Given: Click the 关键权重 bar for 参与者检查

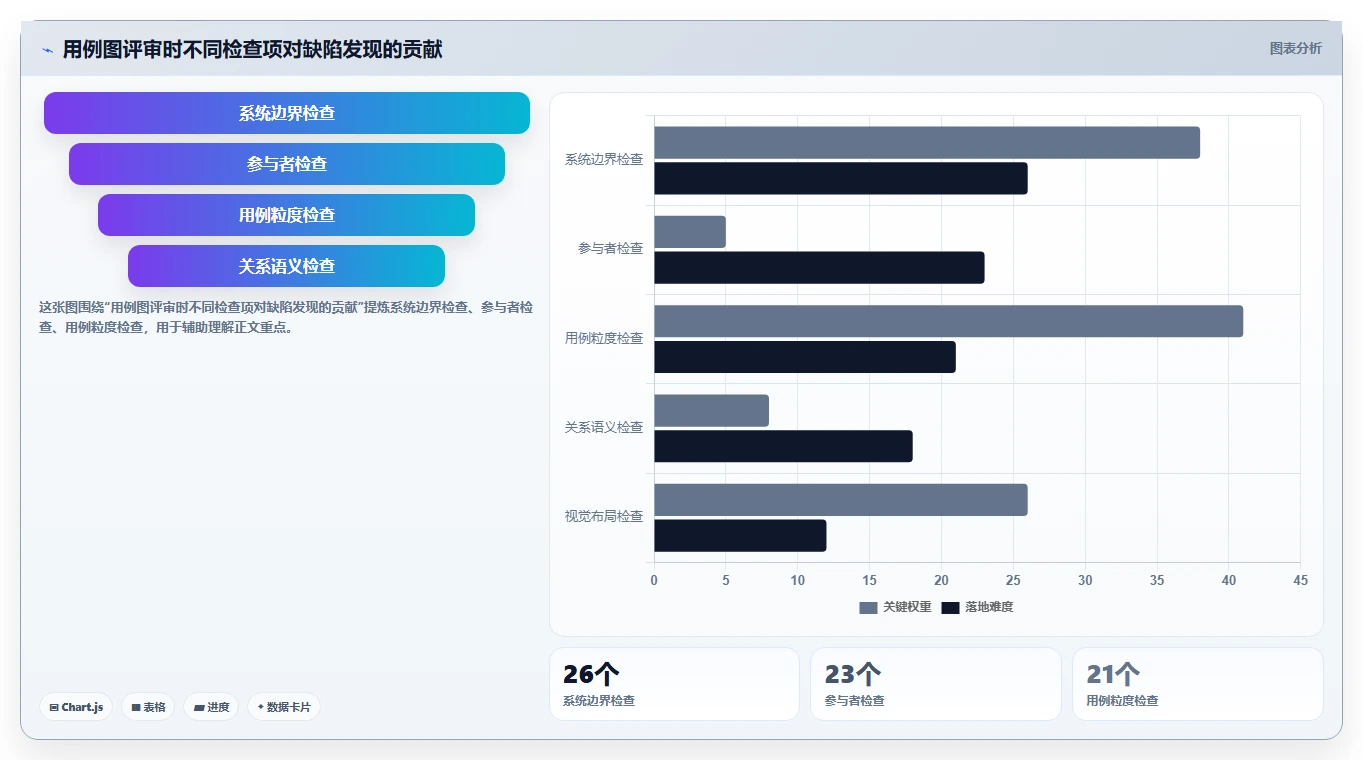Looking at the screenshot, I should [690, 232].
